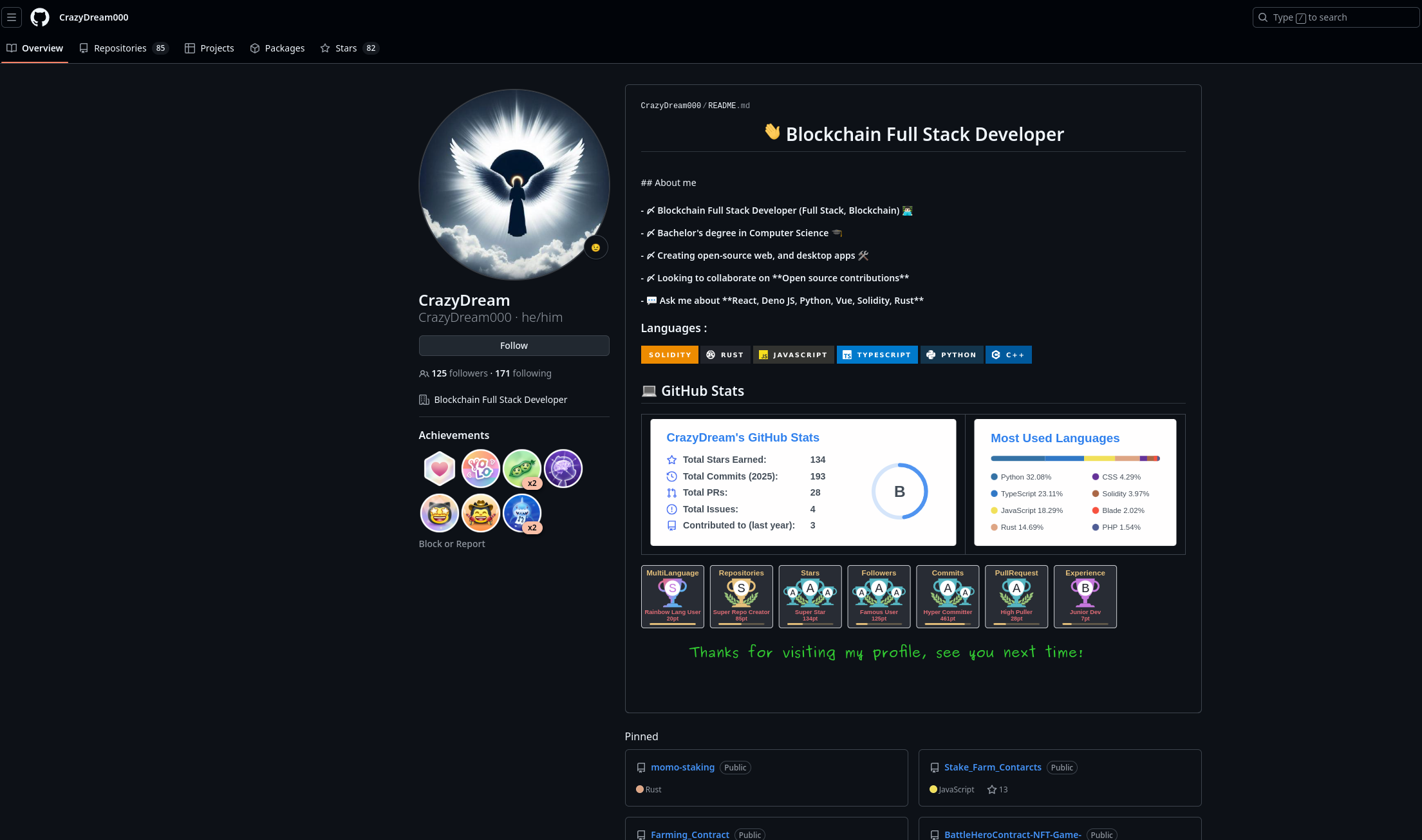Screen dimensions: 1422x840
Task: Click the search input field
Action: (1336, 17)
